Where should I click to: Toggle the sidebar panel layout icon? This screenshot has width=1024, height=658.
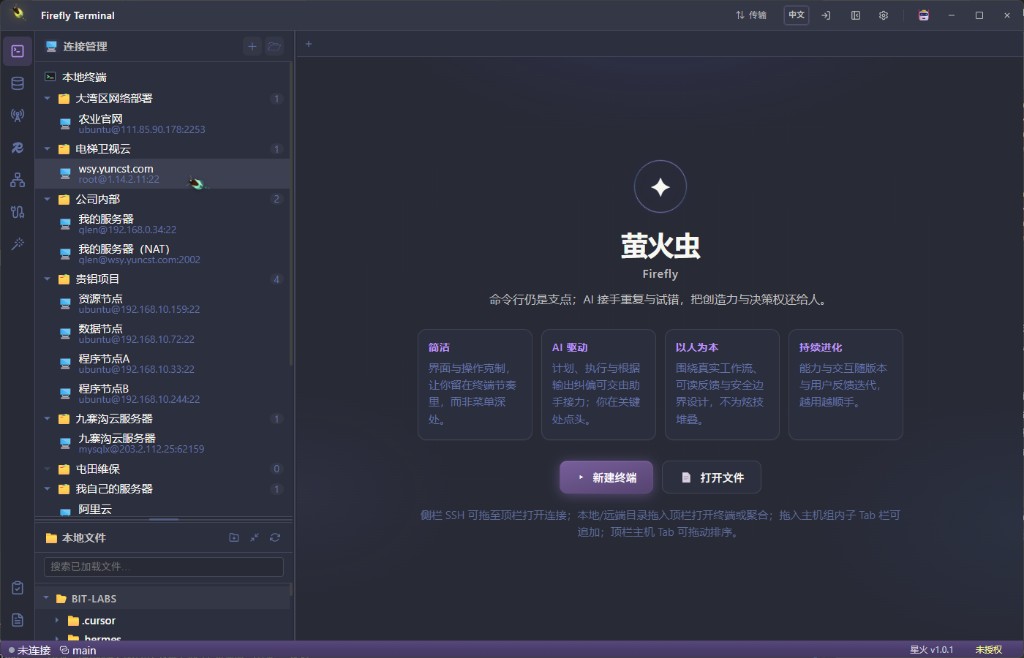tap(856, 15)
